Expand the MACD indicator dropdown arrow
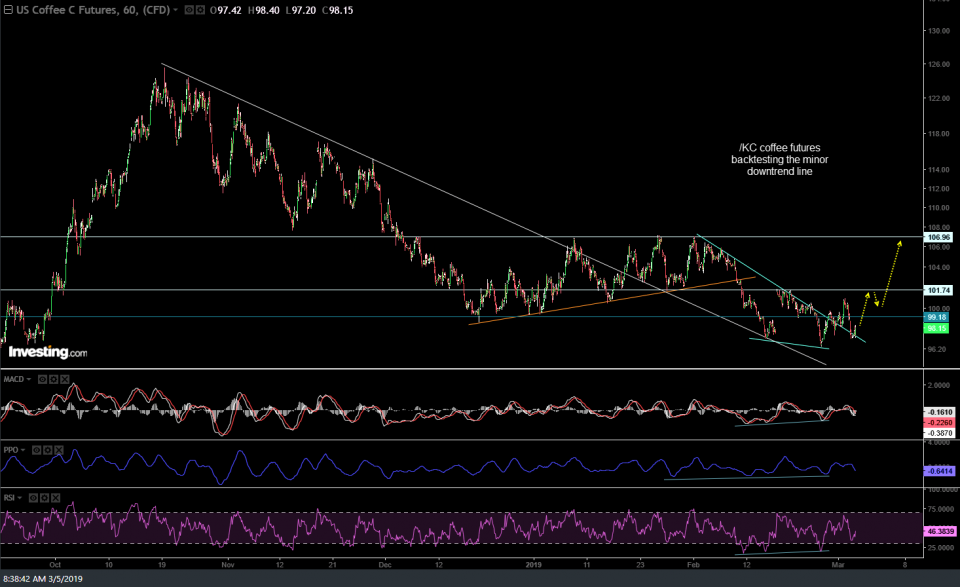The width and height of the screenshot is (960, 587). pyautogui.click(x=30, y=380)
